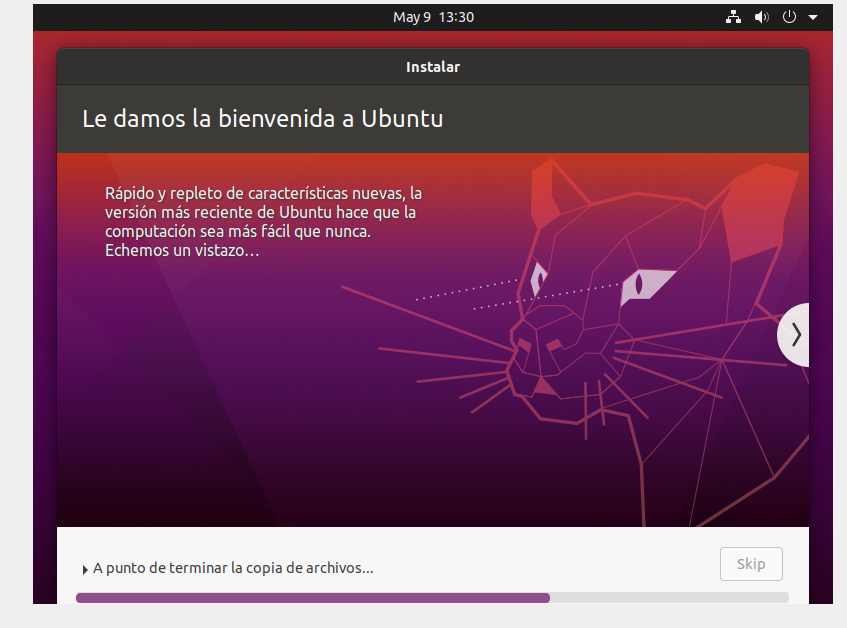
Task: Expand installation details with the disclosure triangle
Action: coord(85,569)
